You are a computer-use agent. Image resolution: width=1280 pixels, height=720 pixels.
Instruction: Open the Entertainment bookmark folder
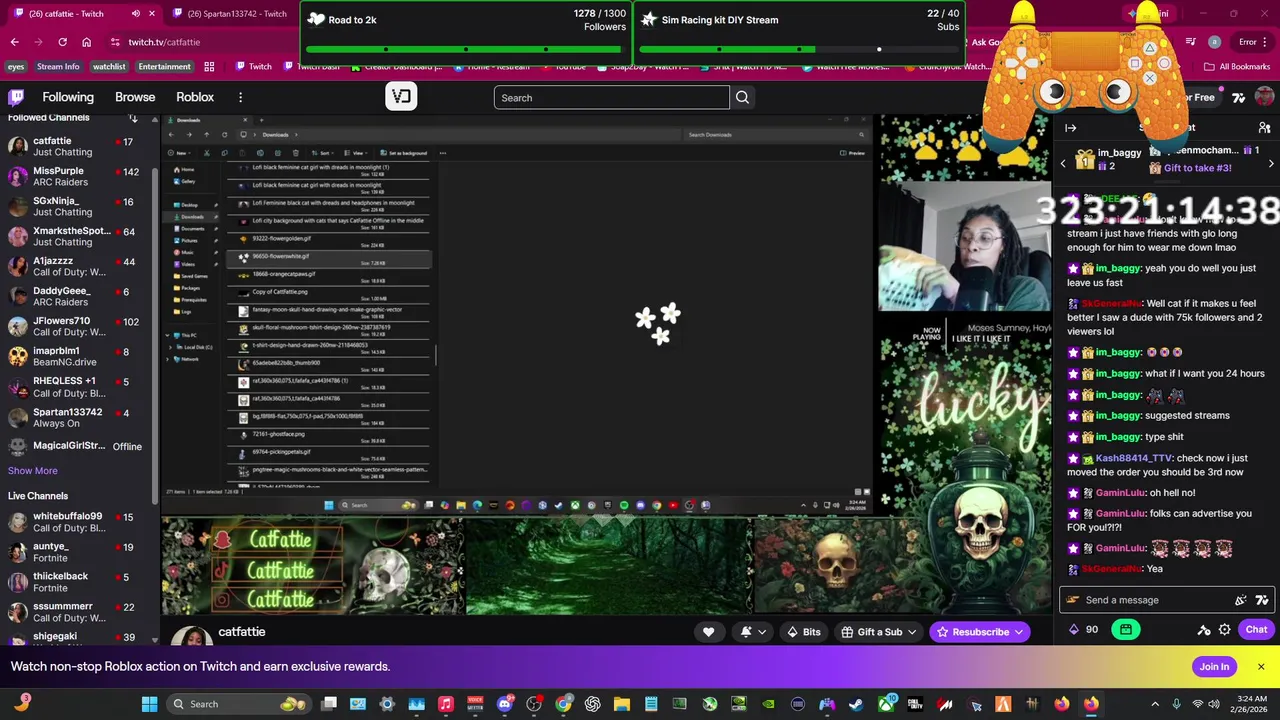click(x=164, y=66)
